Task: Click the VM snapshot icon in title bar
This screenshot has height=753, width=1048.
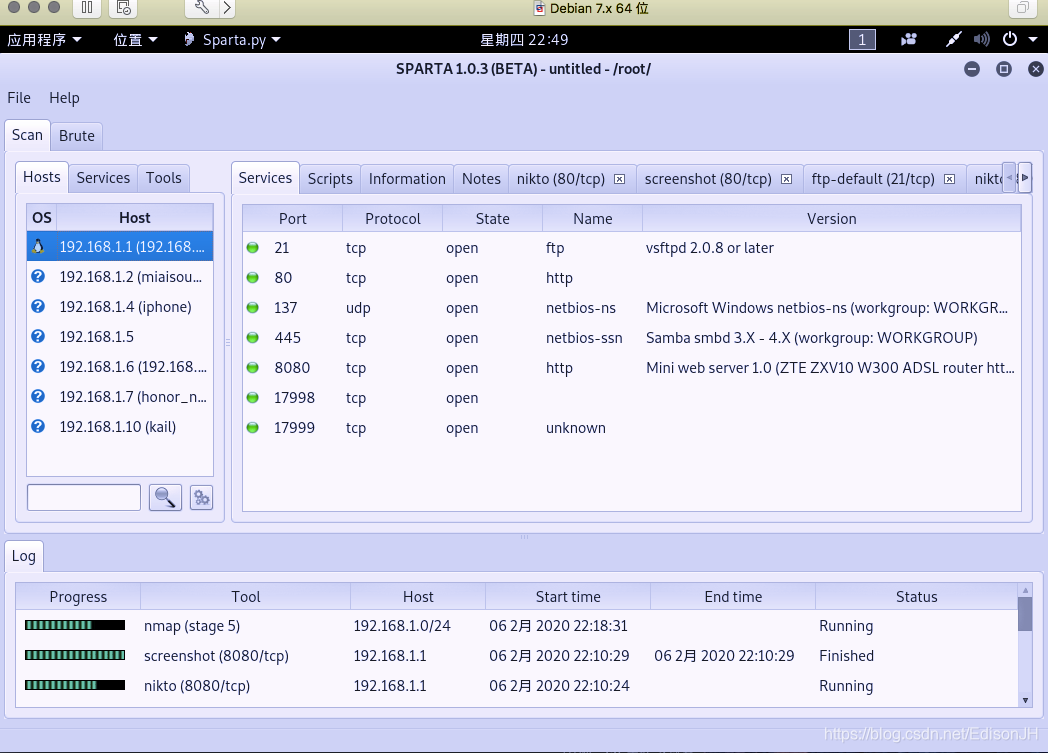Action: tap(123, 8)
